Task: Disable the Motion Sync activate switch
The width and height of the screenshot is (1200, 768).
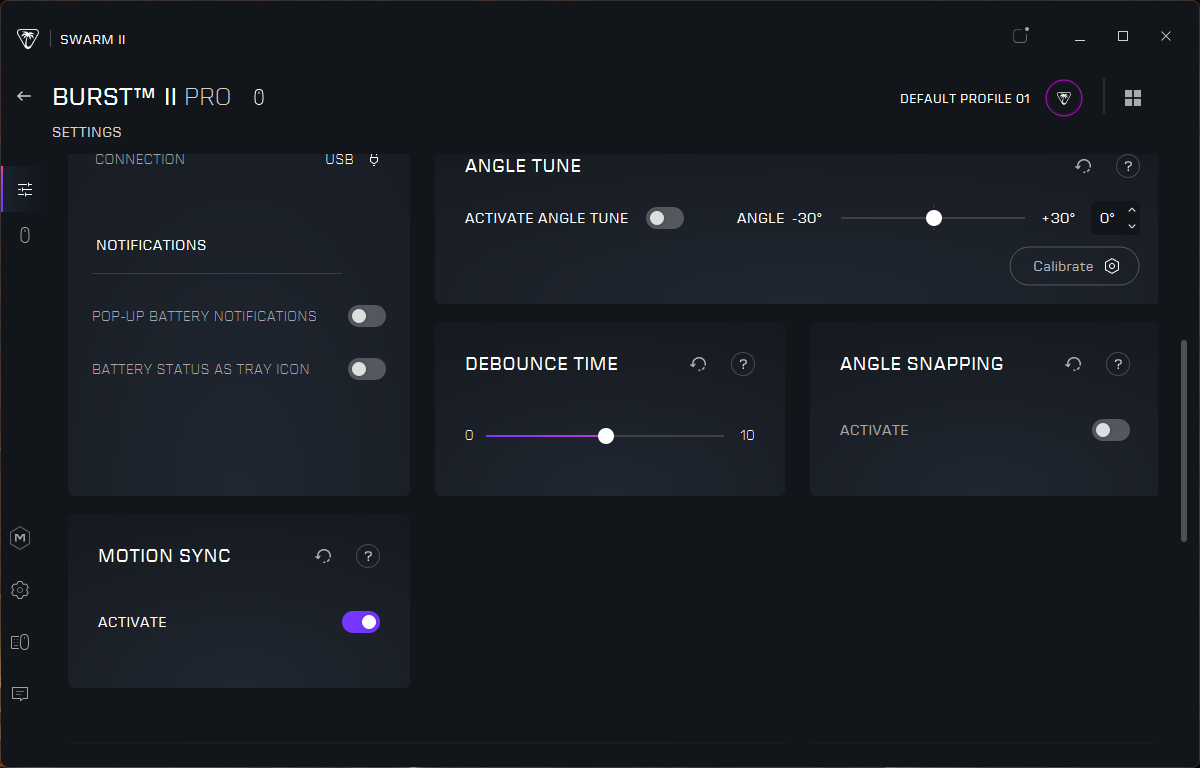Action: click(x=361, y=622)
